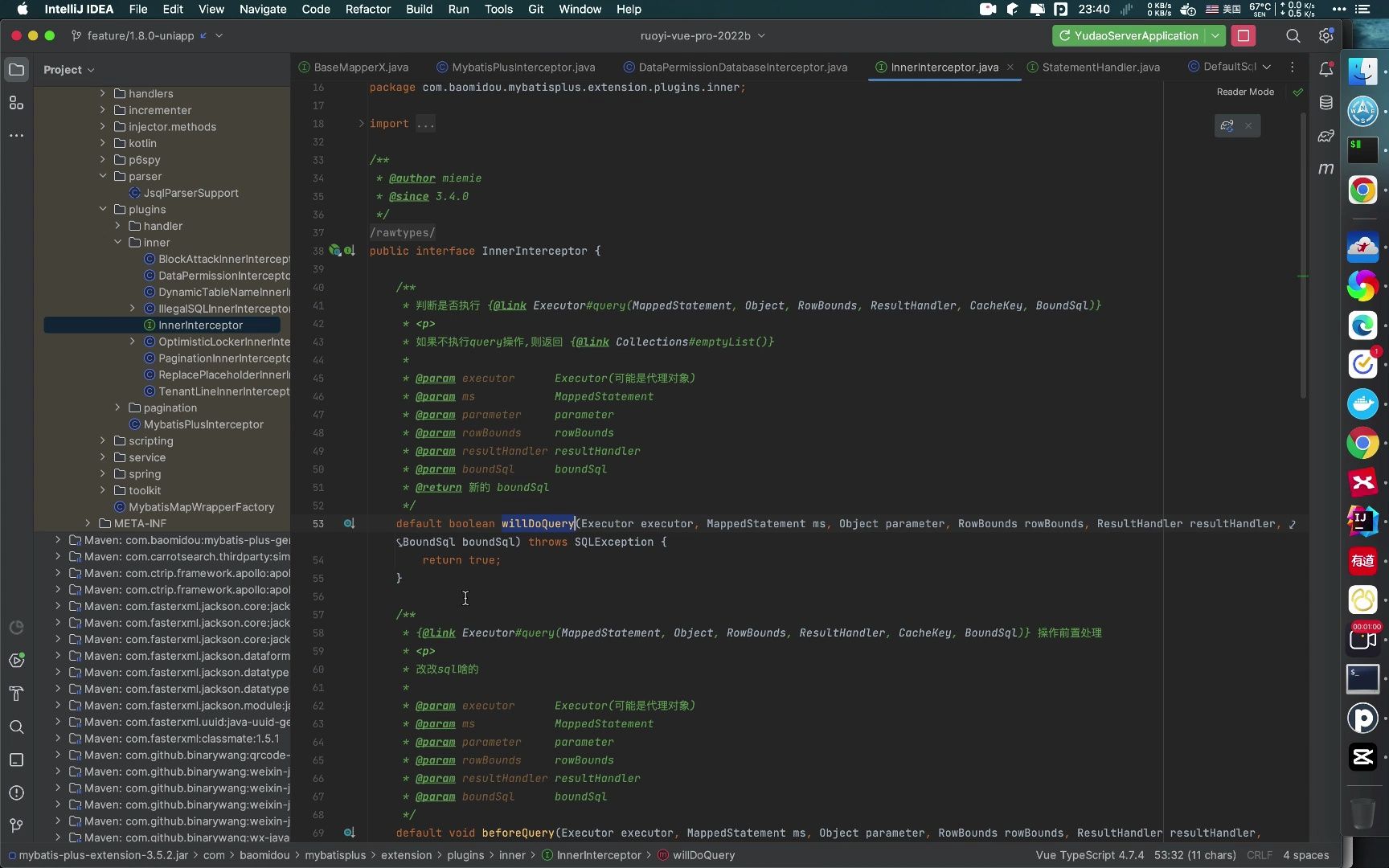Expand folded import block at line 18
The height and width of the screenshot is (868, 1389).
pyautogui.click(x=361, y=124)
